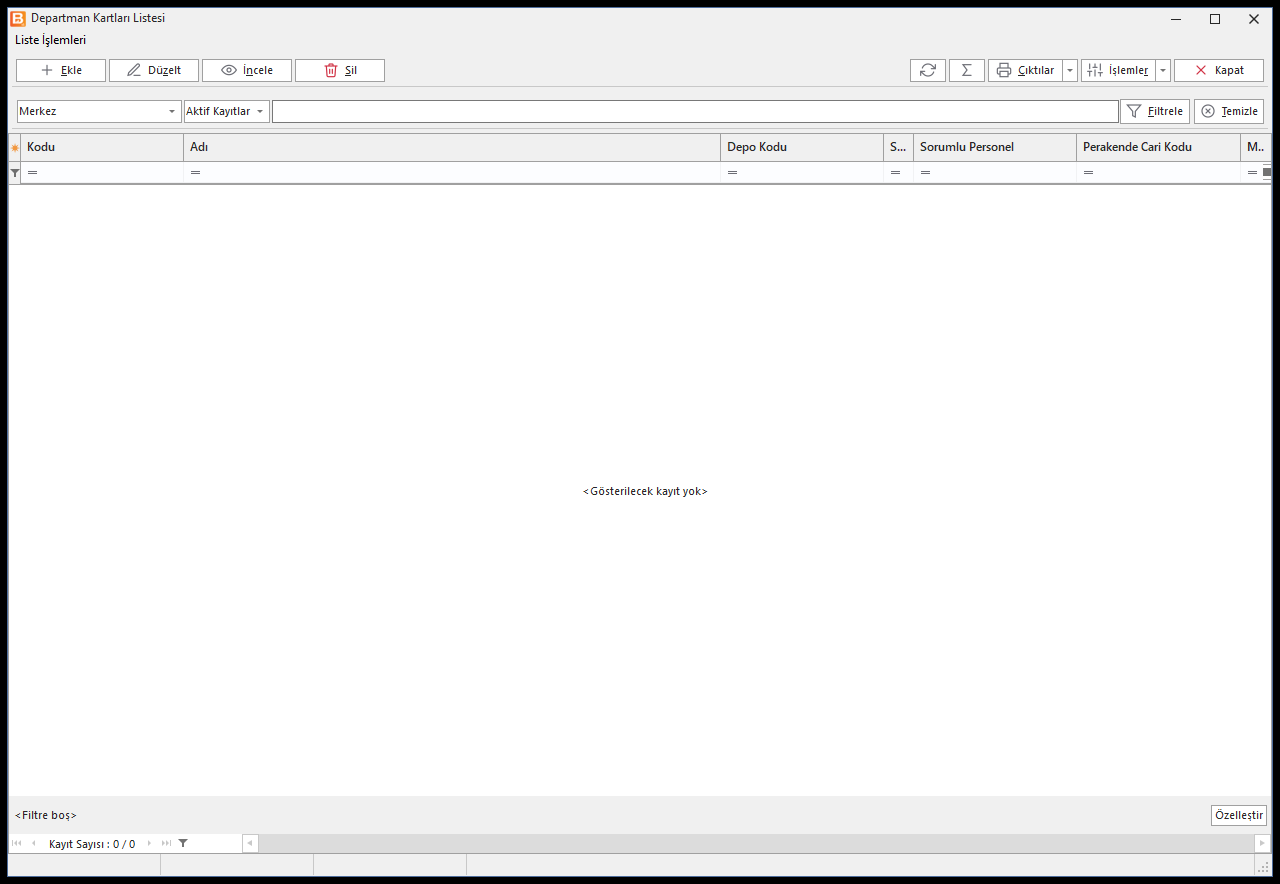Image resolution: width=1280 pixels, height=884 pixels.
Task: Go to the first record using navigator
Action: tap(16, 844)
